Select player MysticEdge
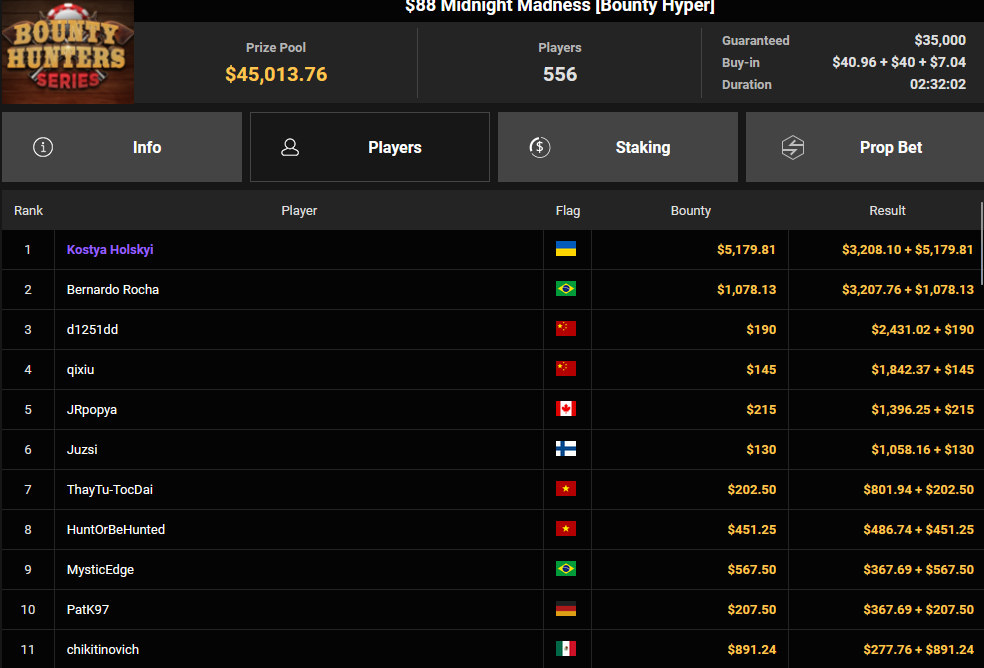This screenshot has height=668, width=984. click(x=100, y=570)
